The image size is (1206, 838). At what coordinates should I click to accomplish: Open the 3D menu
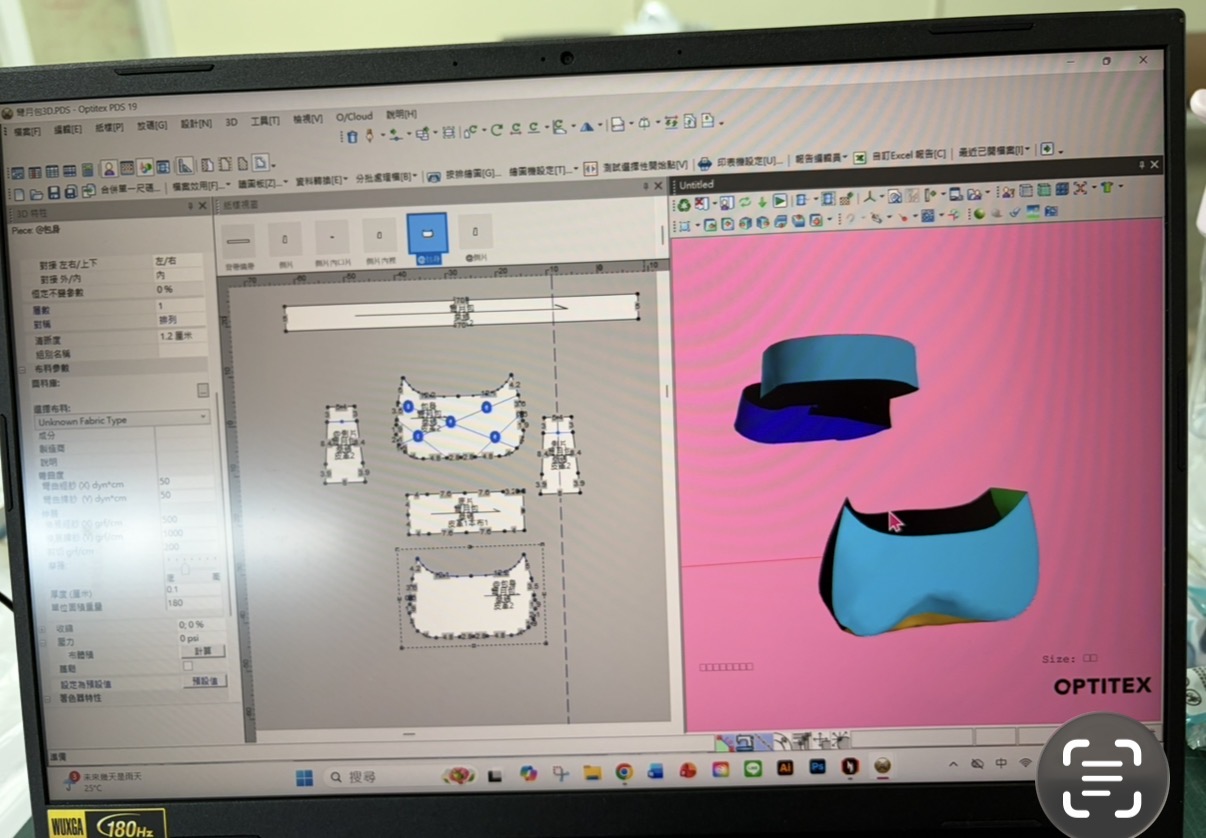pyautogui.click(x=231, y=122)
